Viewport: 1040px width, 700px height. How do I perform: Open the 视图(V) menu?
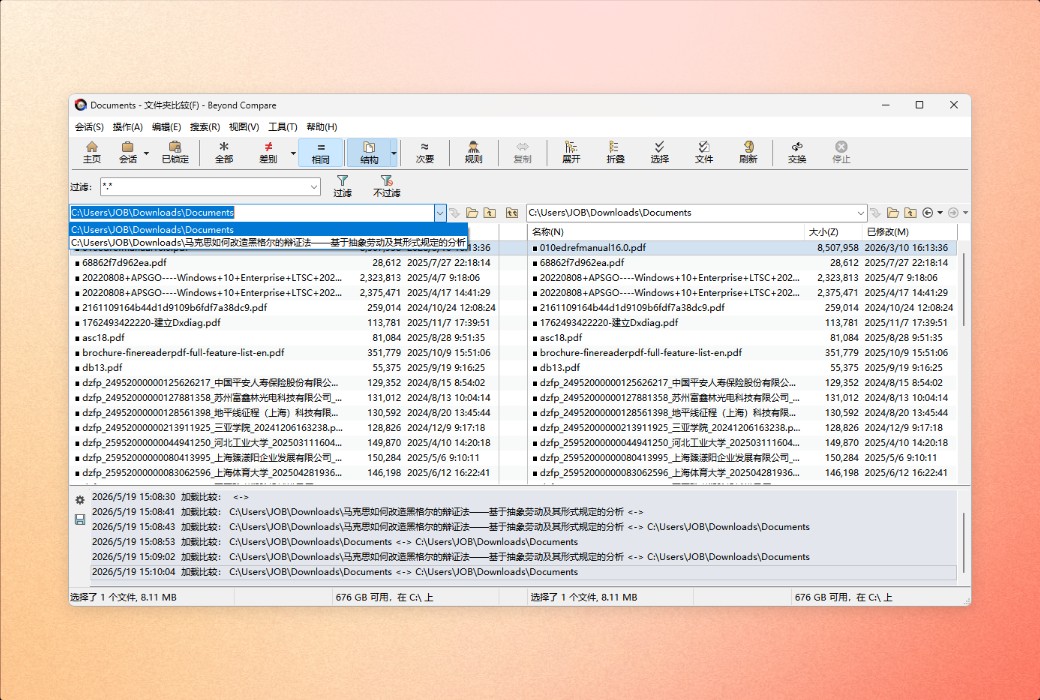(x=243, y=127)
